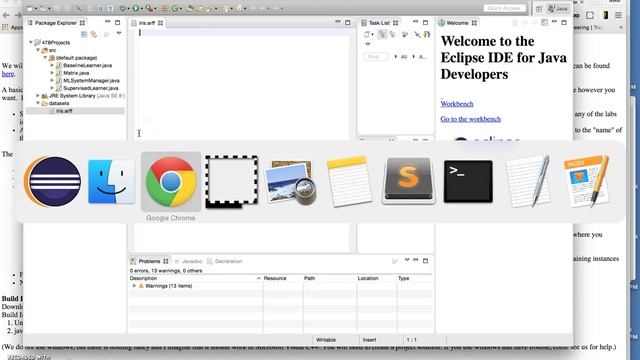Viewport: 640px width, 360px height.
Task: Select Sublime Text in the app switcher
Action: 408,181
